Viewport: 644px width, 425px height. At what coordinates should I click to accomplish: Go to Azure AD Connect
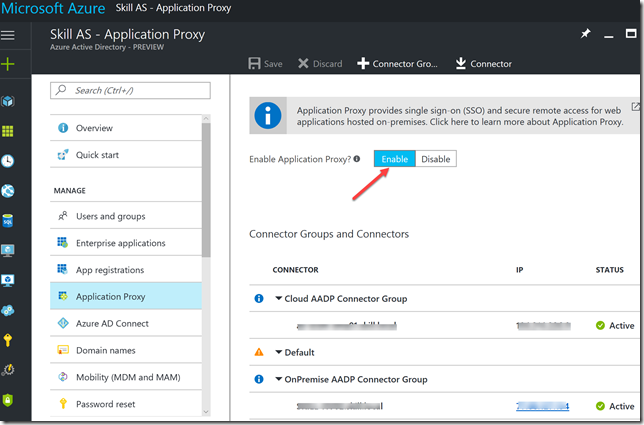click(112, 324)
